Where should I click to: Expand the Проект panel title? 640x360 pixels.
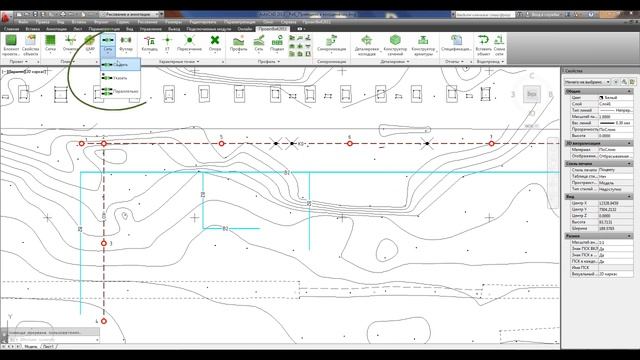point(19,62)
